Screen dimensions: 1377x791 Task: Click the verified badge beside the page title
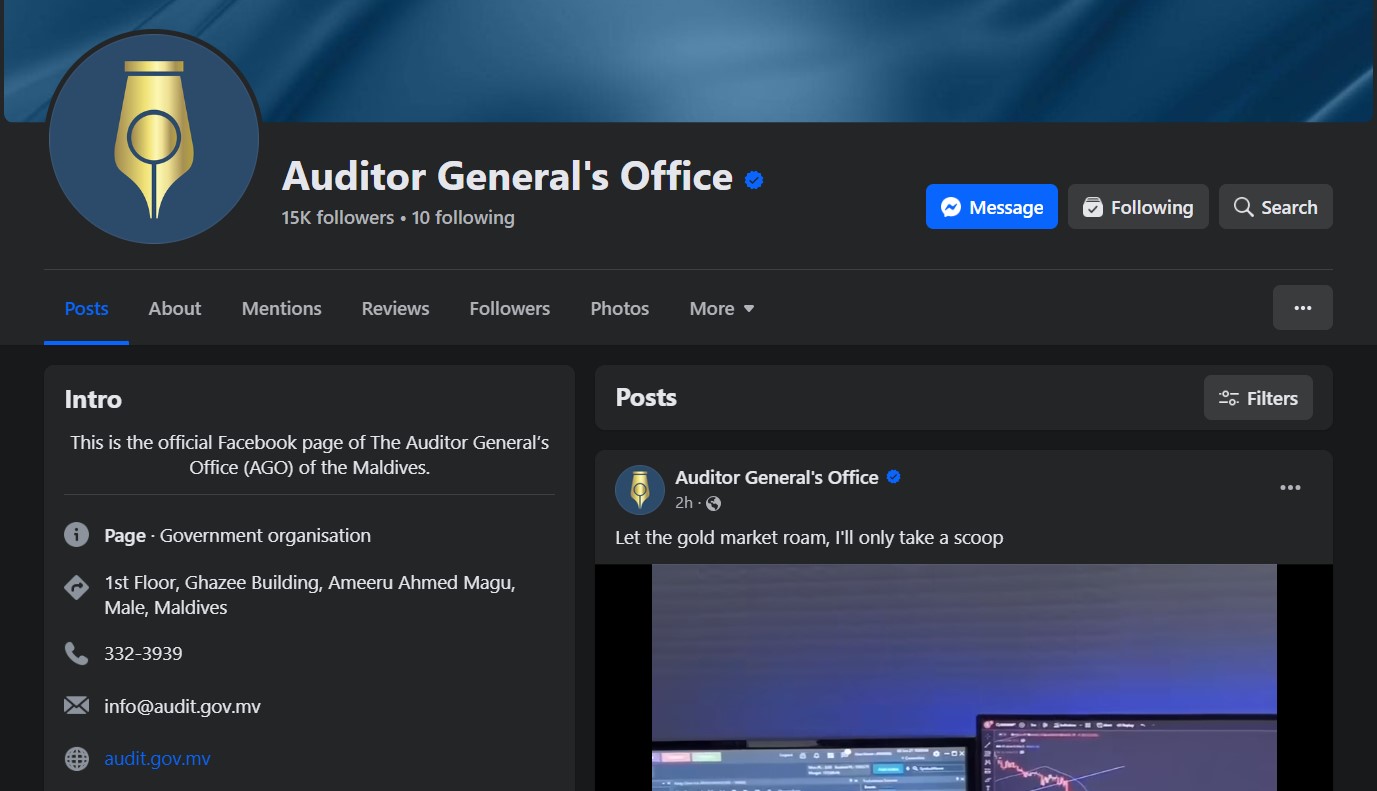pos(754,180)
